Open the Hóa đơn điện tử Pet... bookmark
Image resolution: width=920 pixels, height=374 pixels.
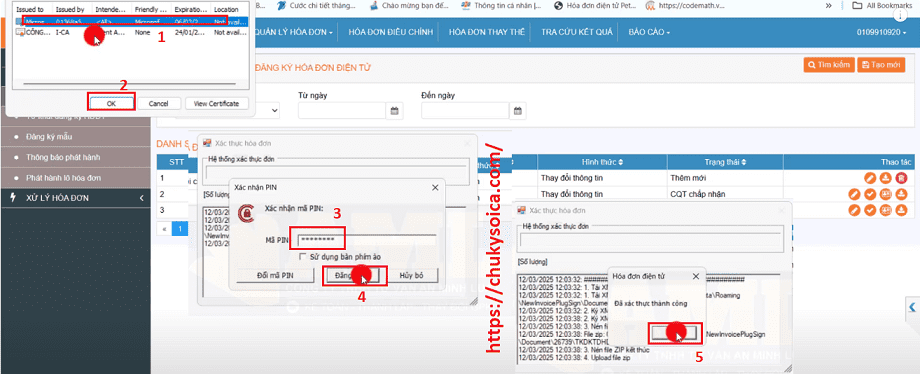click(594, 5)
